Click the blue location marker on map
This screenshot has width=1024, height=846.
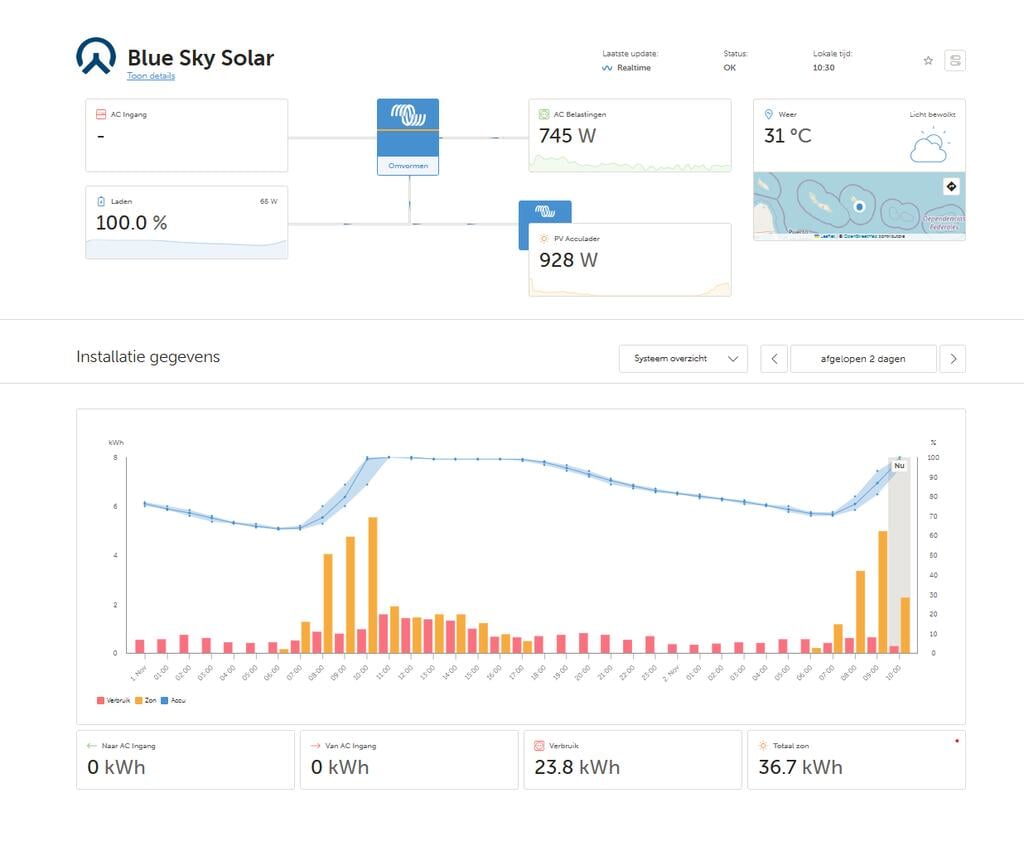coord(858,205)
